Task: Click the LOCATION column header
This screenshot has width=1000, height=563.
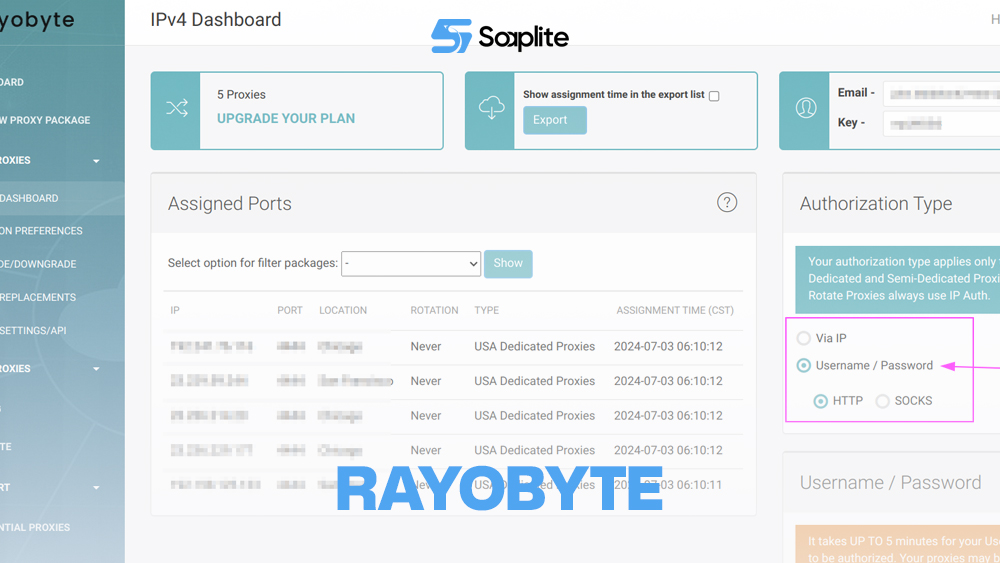Action: (x=343, y=311)
